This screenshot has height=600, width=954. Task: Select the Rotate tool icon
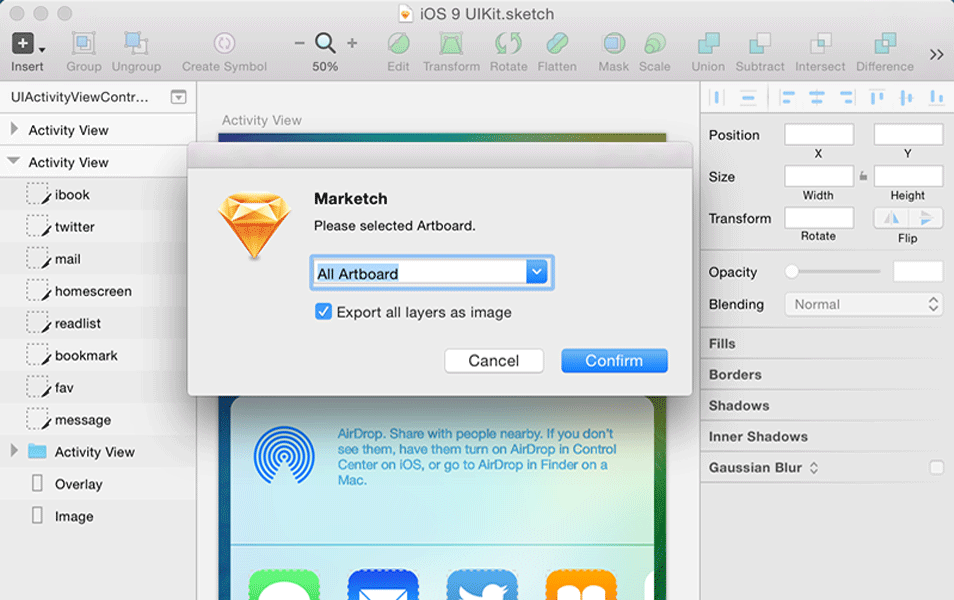508,44
